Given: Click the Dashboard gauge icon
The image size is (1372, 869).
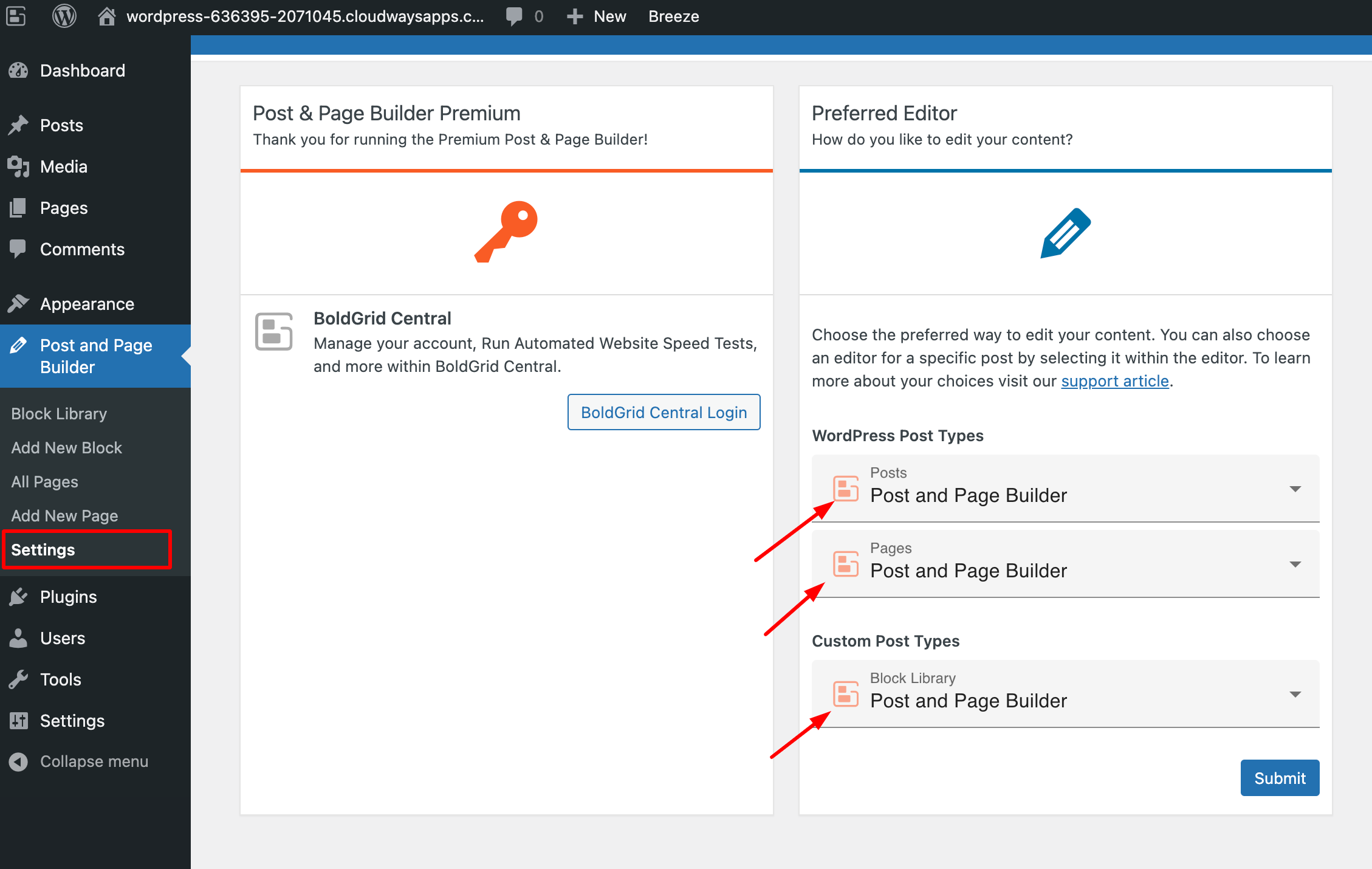Looking at the screenshot, I should (19, 70).
